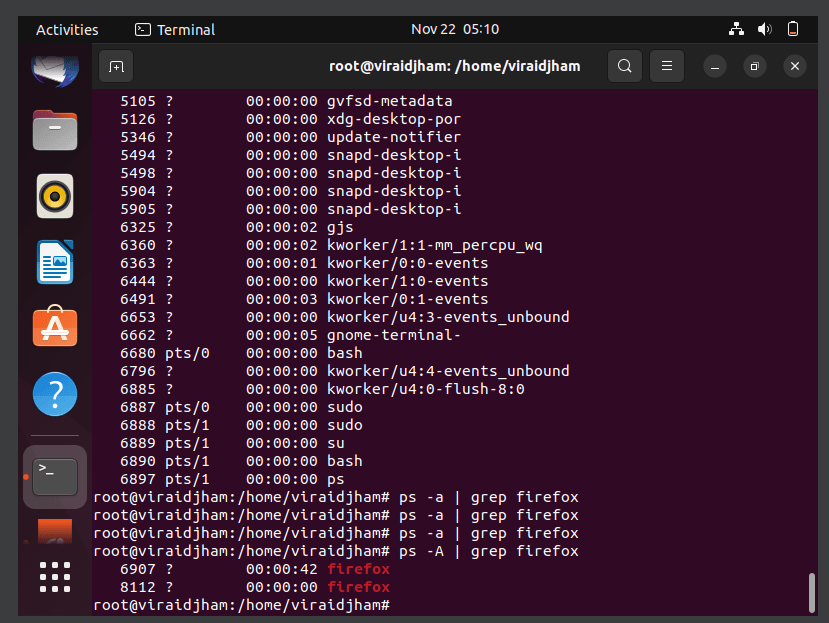Image resolution: width=829 pixels, height=623 pixels.
Task: Open the Activities overview
Action: point(67,30)
